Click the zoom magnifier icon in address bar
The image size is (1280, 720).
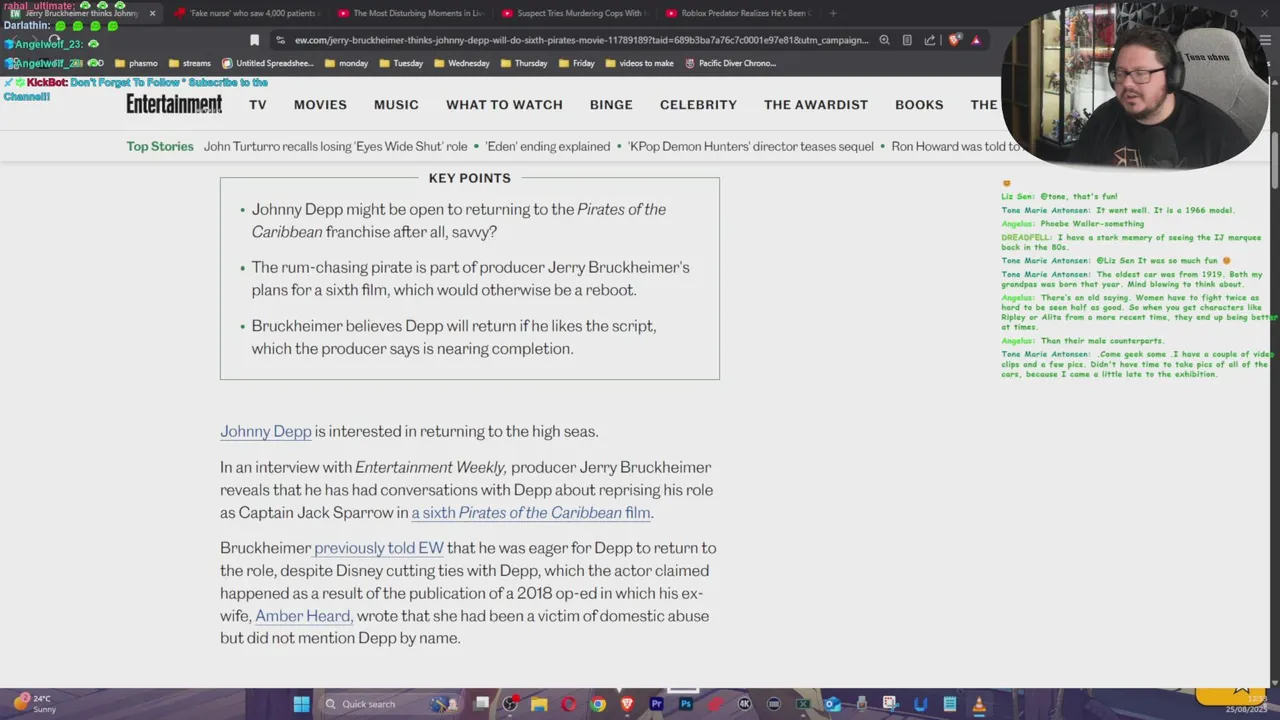[884, 40]
